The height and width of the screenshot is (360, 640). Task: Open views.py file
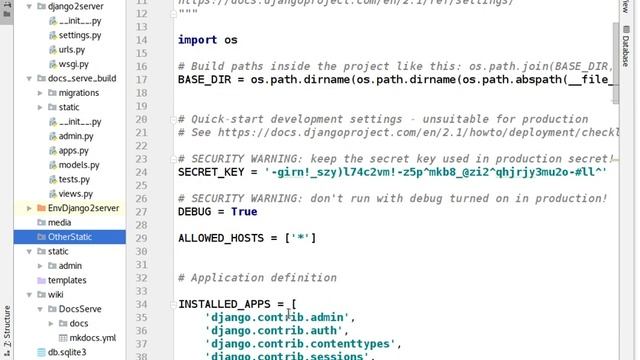click(x=76, y=194)
